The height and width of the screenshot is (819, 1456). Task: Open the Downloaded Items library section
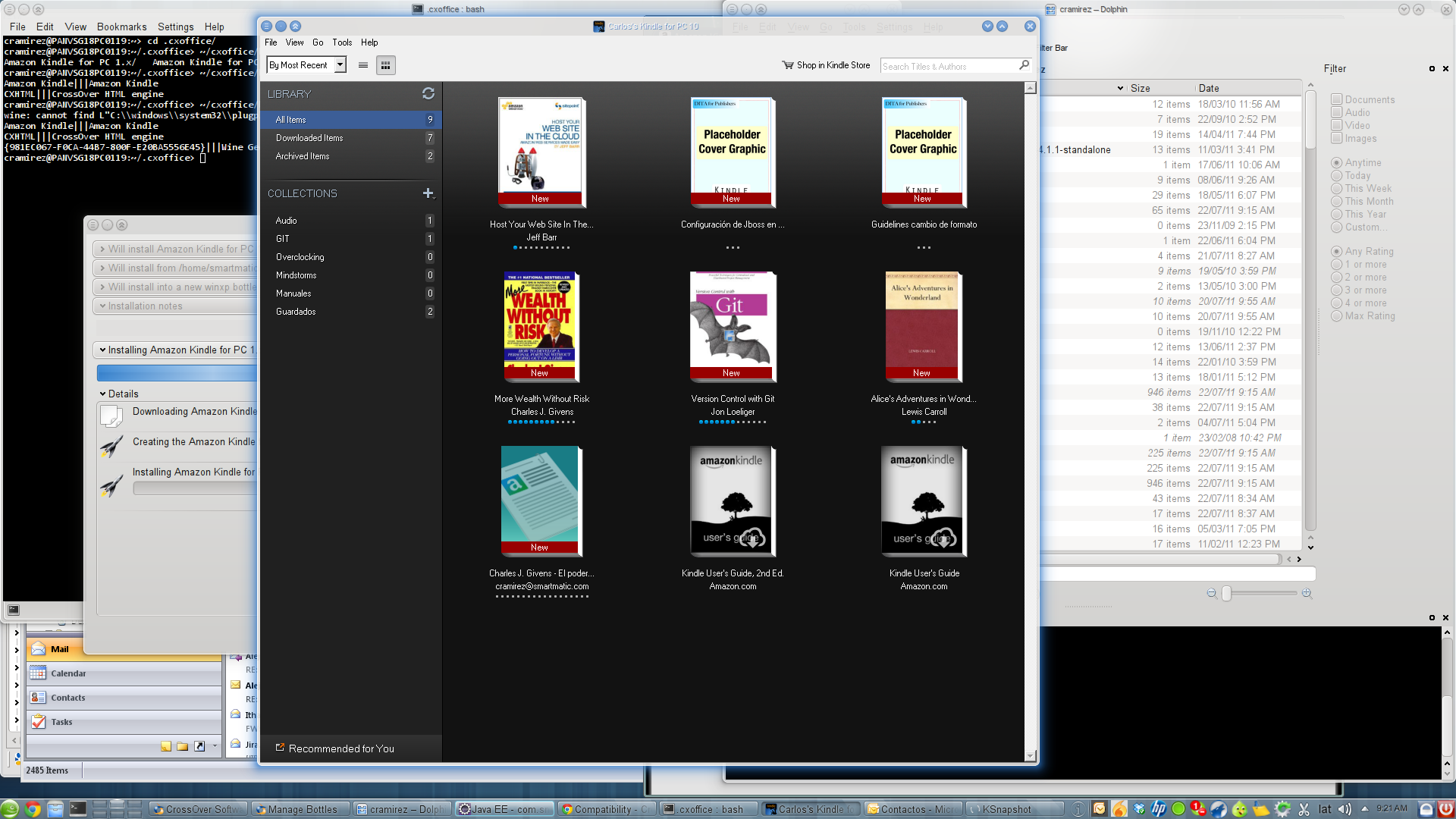(x=309, y=137)
